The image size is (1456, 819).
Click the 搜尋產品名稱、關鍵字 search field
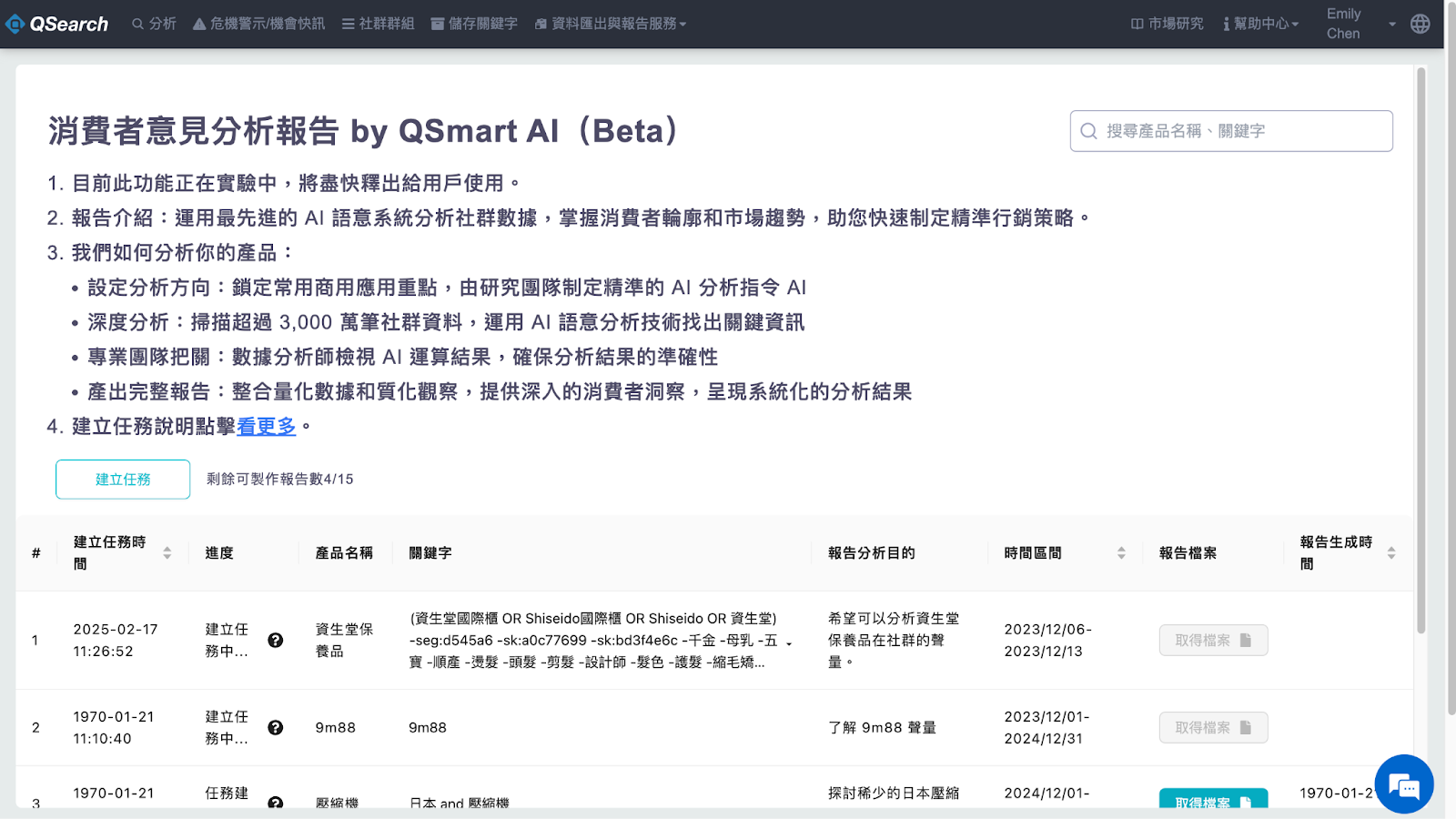(1231, 131)
